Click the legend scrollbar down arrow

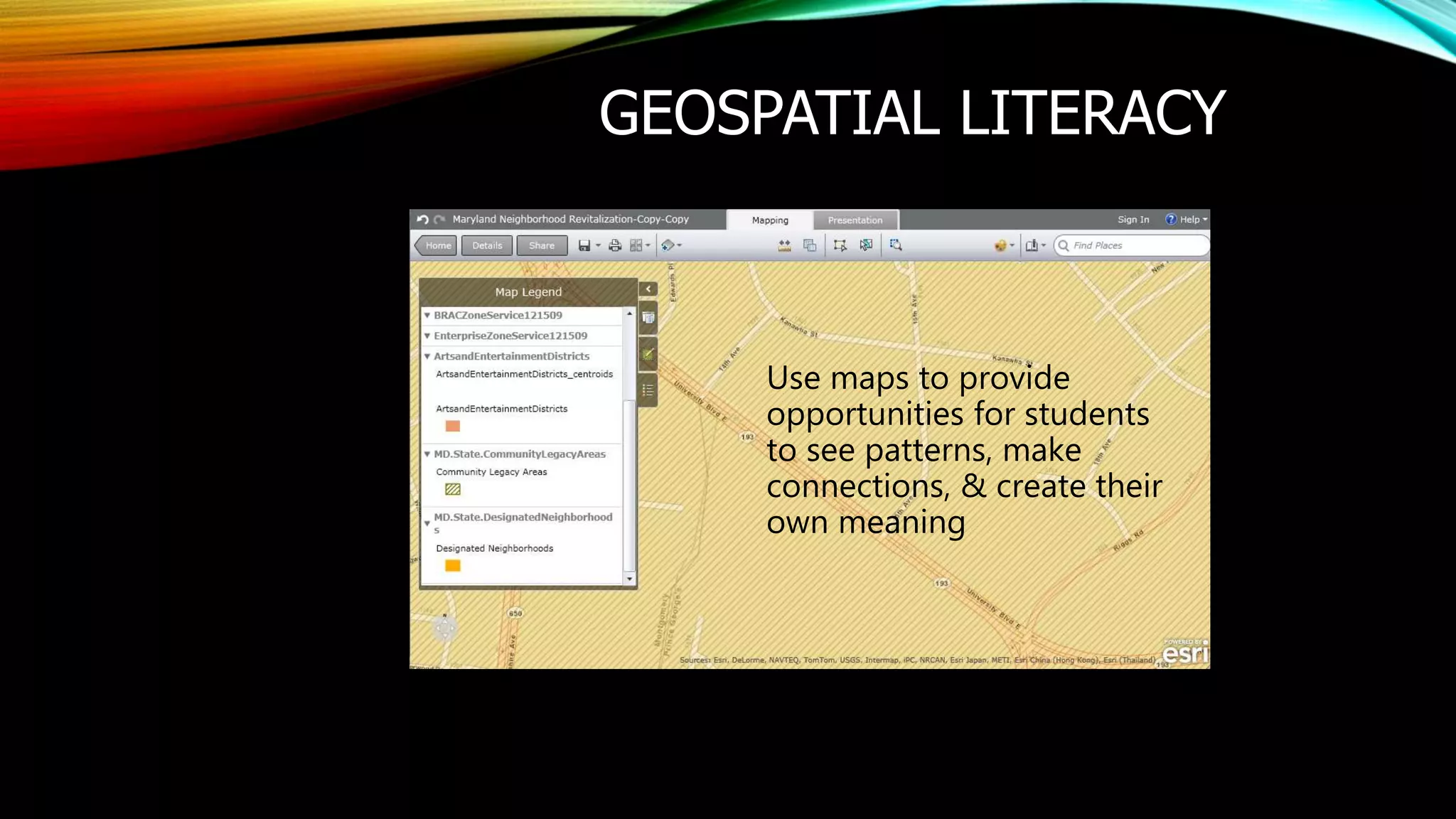tap(629, 579)
